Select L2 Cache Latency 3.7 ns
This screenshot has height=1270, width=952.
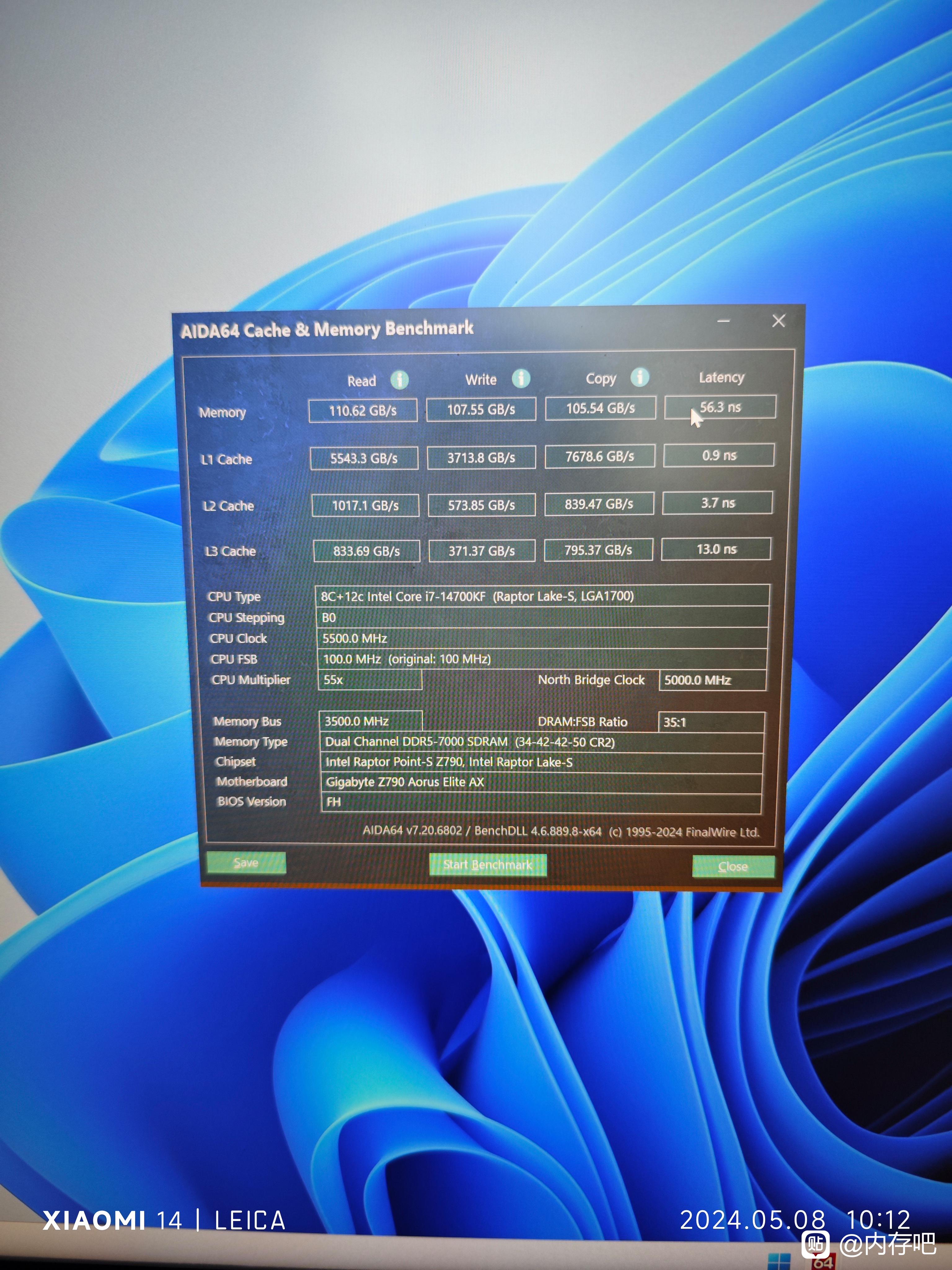[x=718, y=503]
